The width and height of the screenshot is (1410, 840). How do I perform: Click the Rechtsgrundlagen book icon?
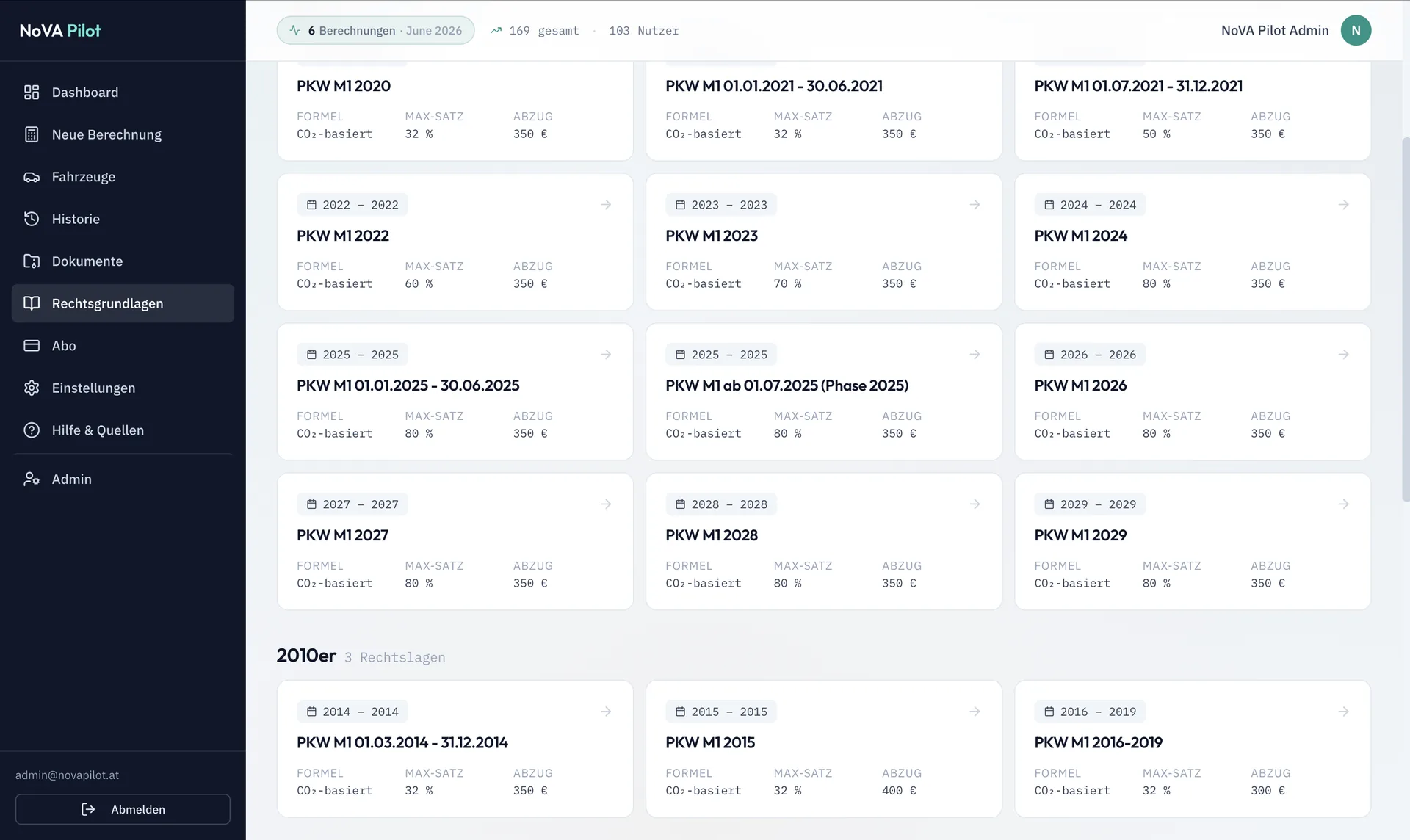[32, 303]
